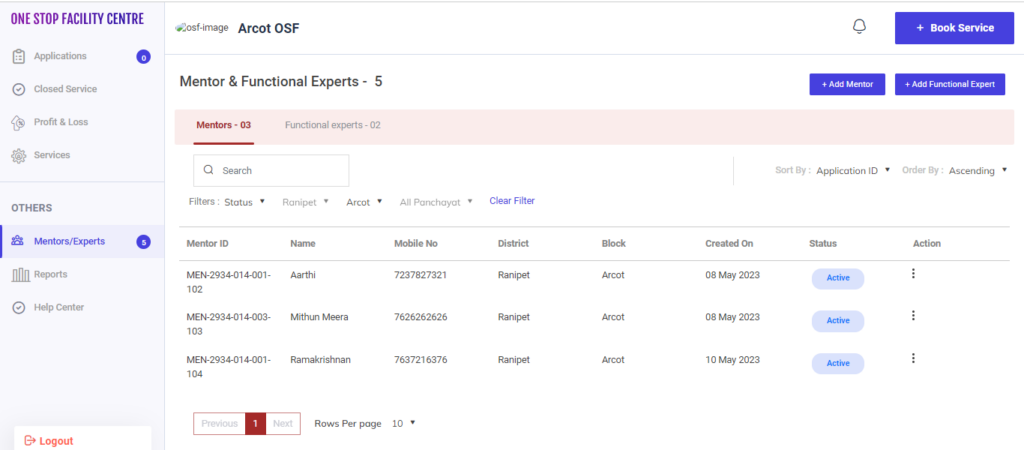The height and width of the screenshot is (450, 1024).
Task: Go to Profit & Loss section
Action: pos(60,122)
